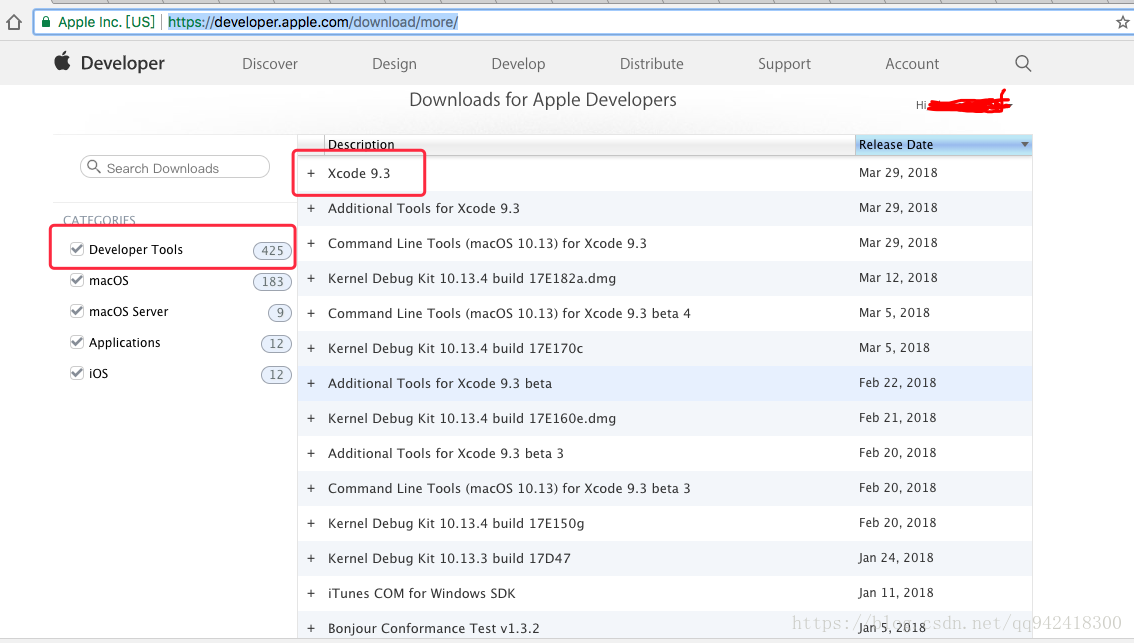Click the macOS Server count badge 9

[x=280, y=312]
